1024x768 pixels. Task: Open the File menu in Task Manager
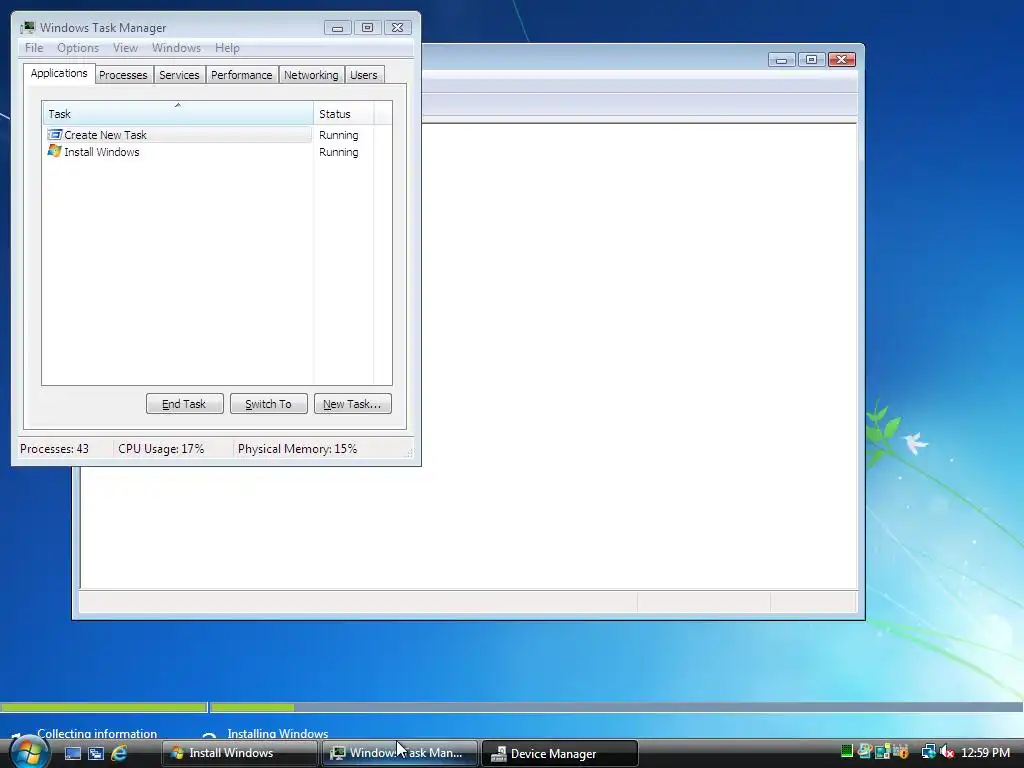(x=34, y=48)
